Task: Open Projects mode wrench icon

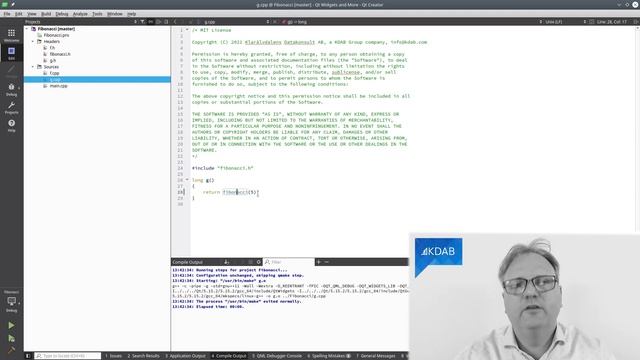Action: tap(11, 107)
